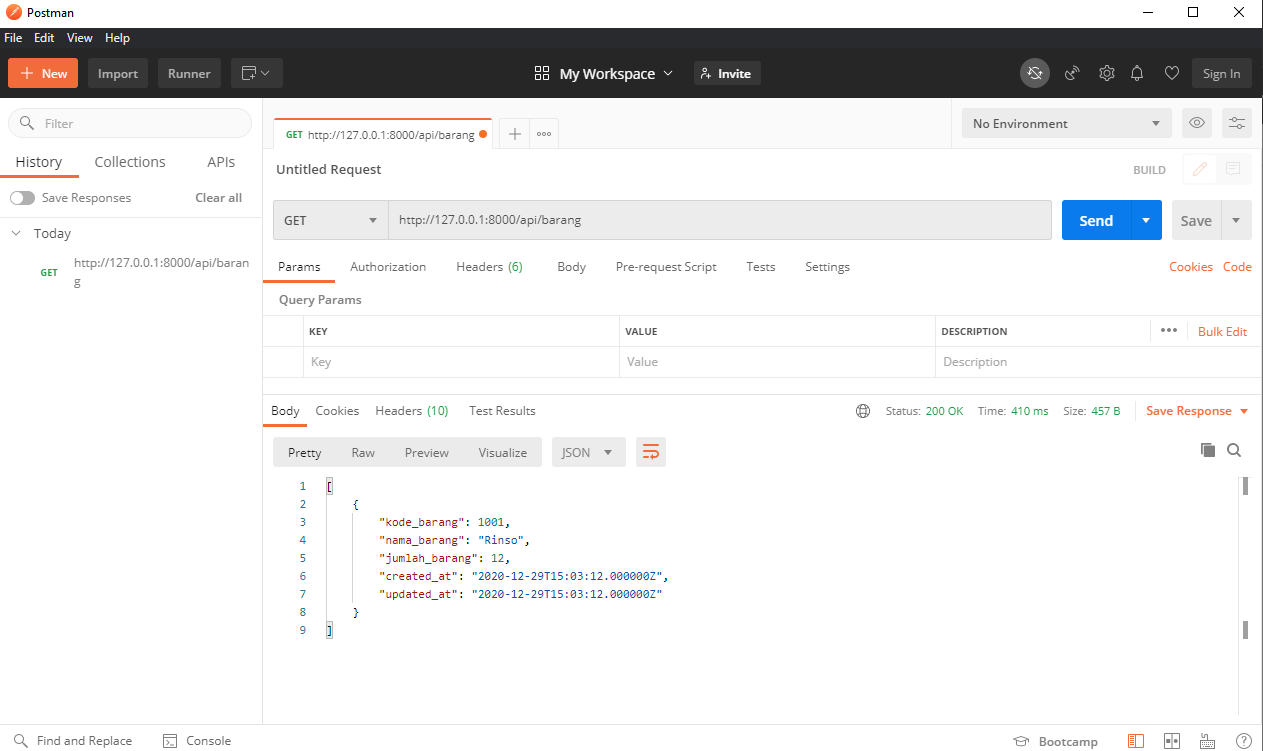Open the View menu
The width and height of the screenshot is (1263, 751).
[80, 37]
